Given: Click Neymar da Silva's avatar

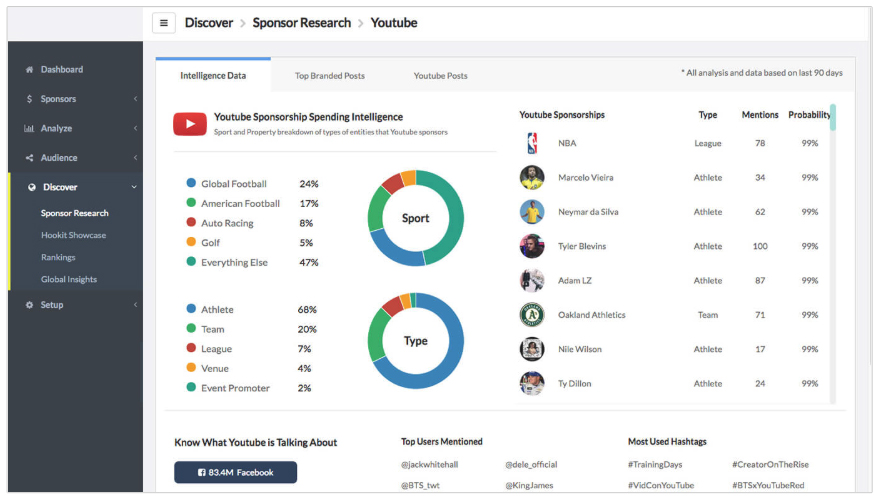Looking at the screenshot, I should [532, 212].
